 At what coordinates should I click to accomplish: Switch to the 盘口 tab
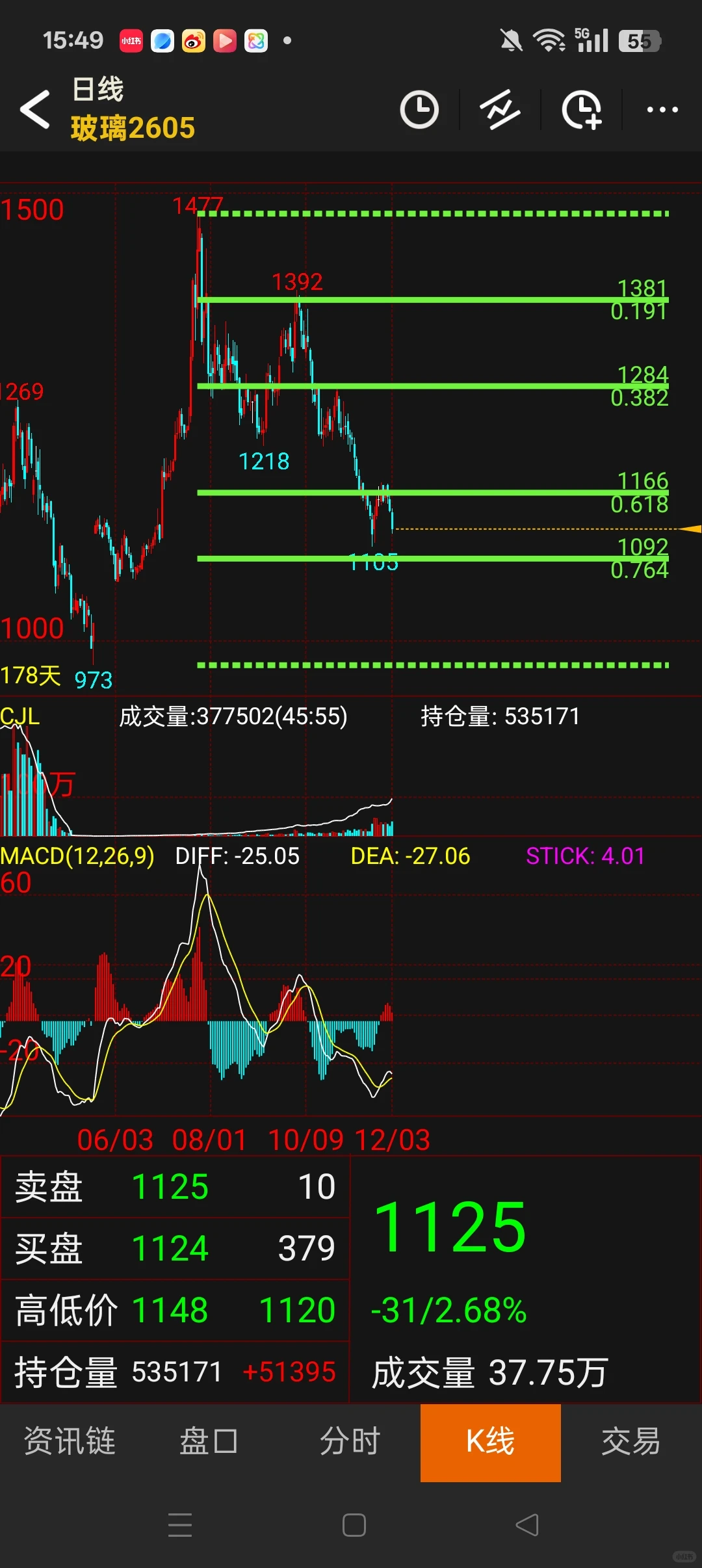click(x=209, y=1441)
